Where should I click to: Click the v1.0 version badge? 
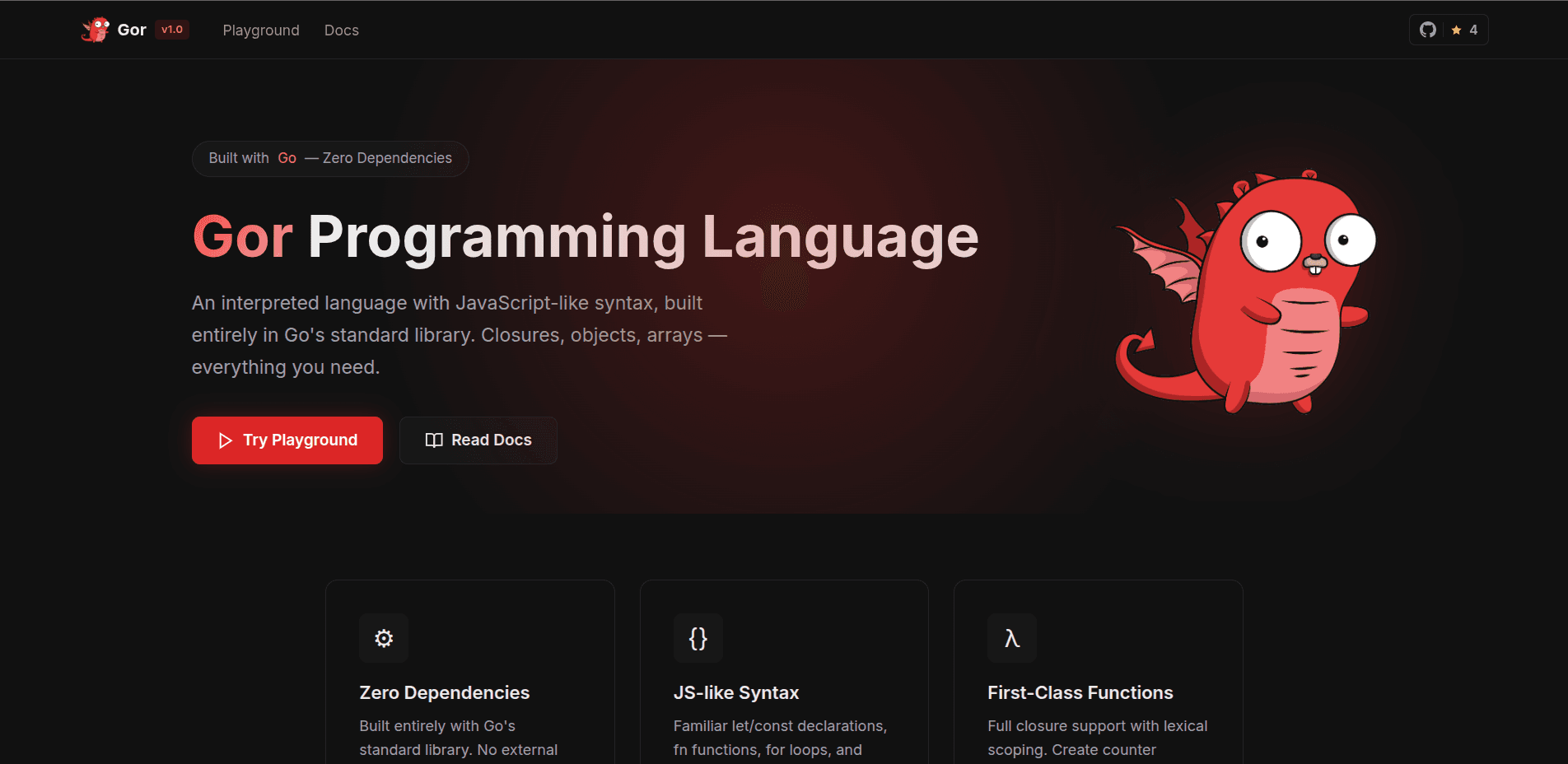tap(172, 30)
